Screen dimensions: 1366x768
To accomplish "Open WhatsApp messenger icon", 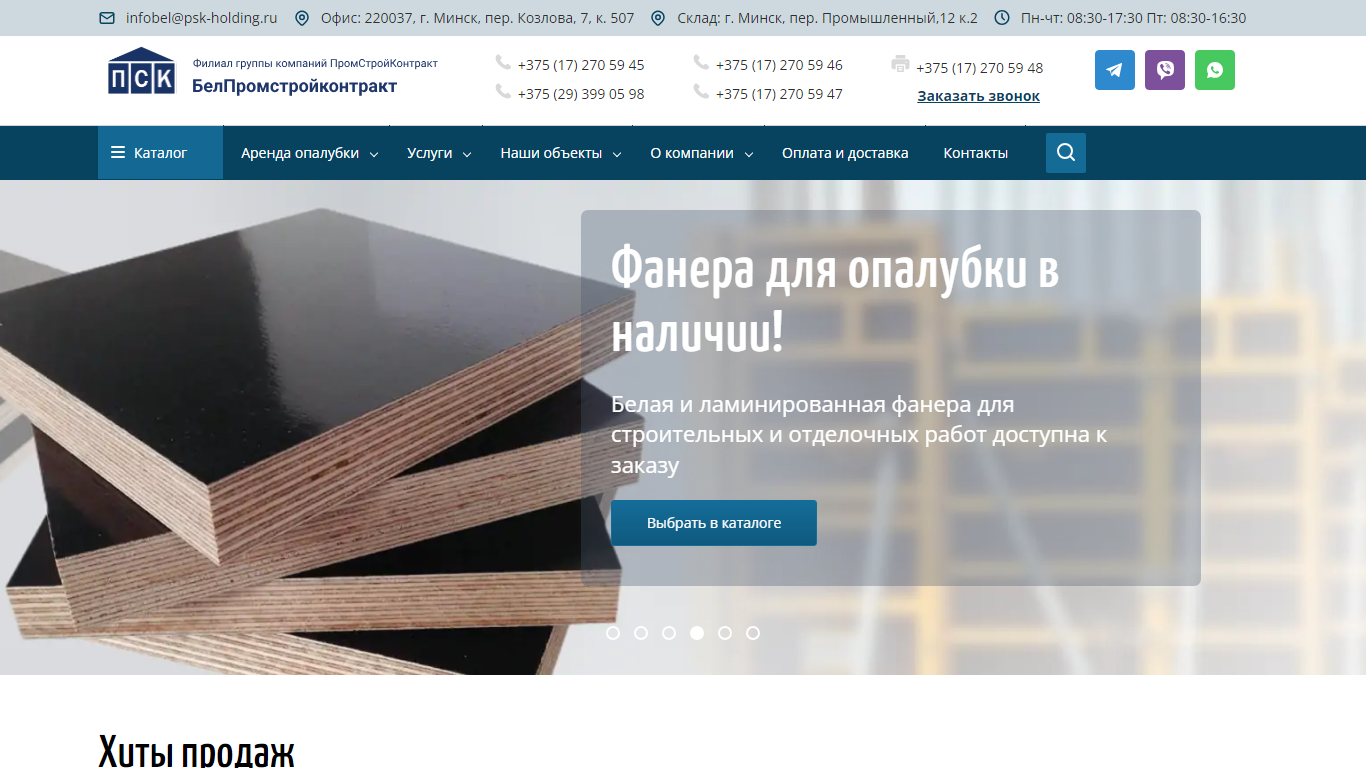I will [x=1215, y=70].
